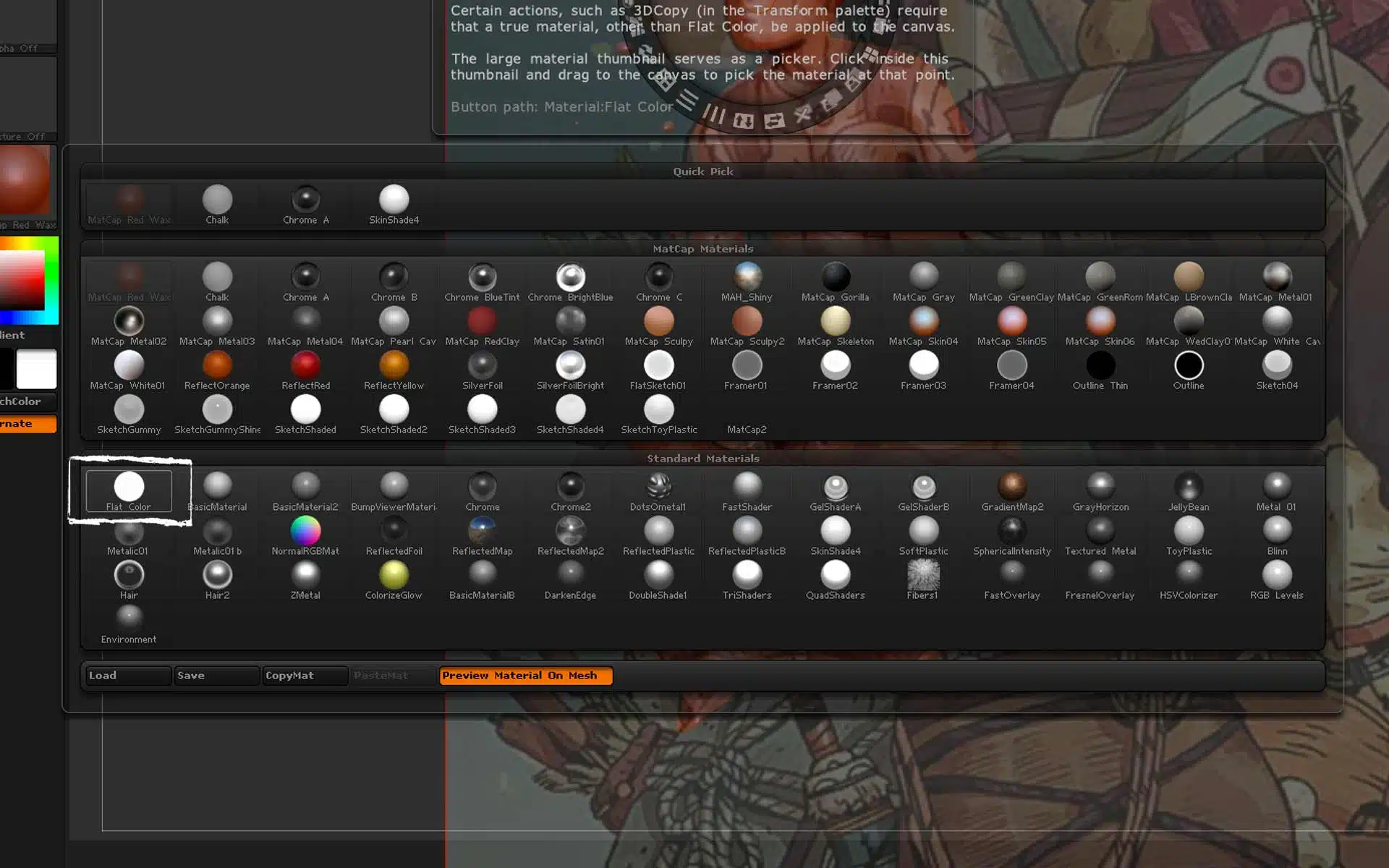Select the NormalRGBMat material sphere
1389x868 pixels.
pos(305,532)
